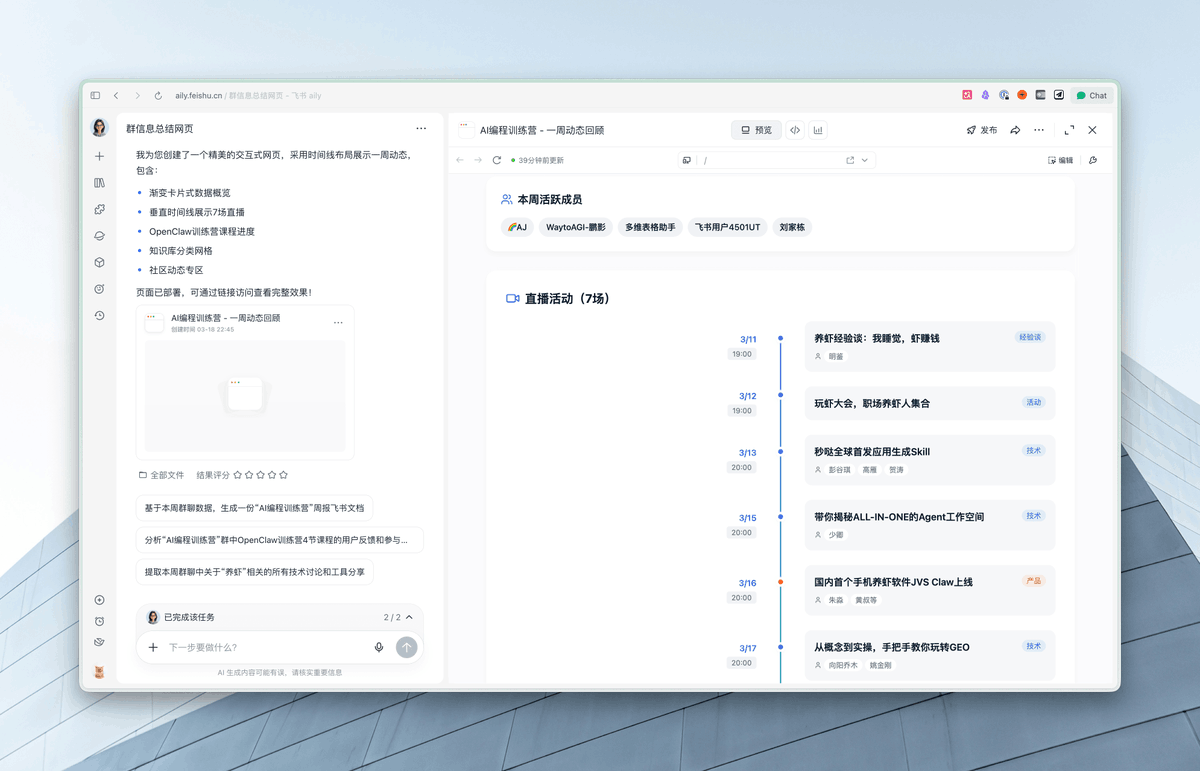Select the 全部文件 tab
1200x771 pixels.
pos(162,474)
